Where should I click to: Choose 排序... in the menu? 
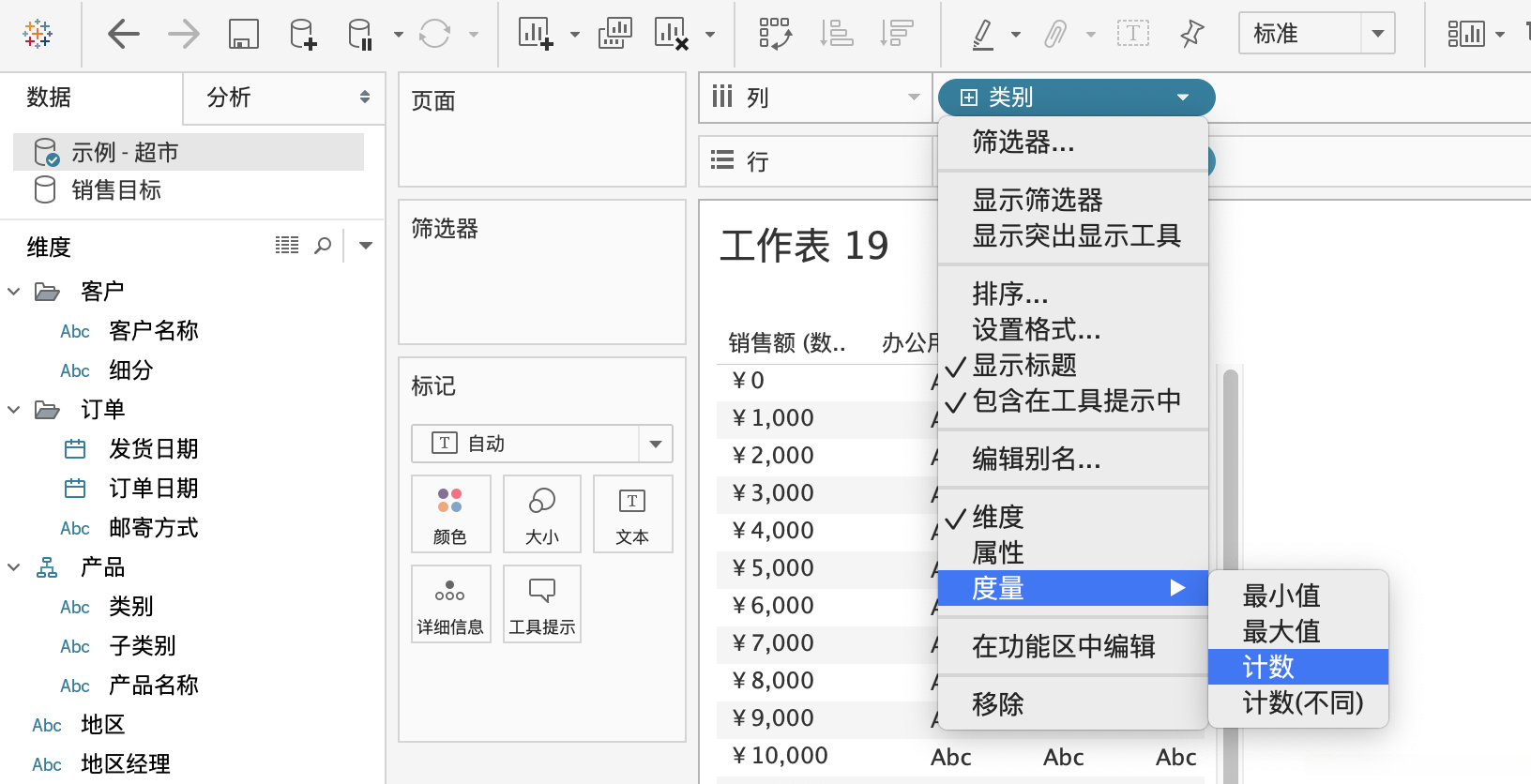1072,294
